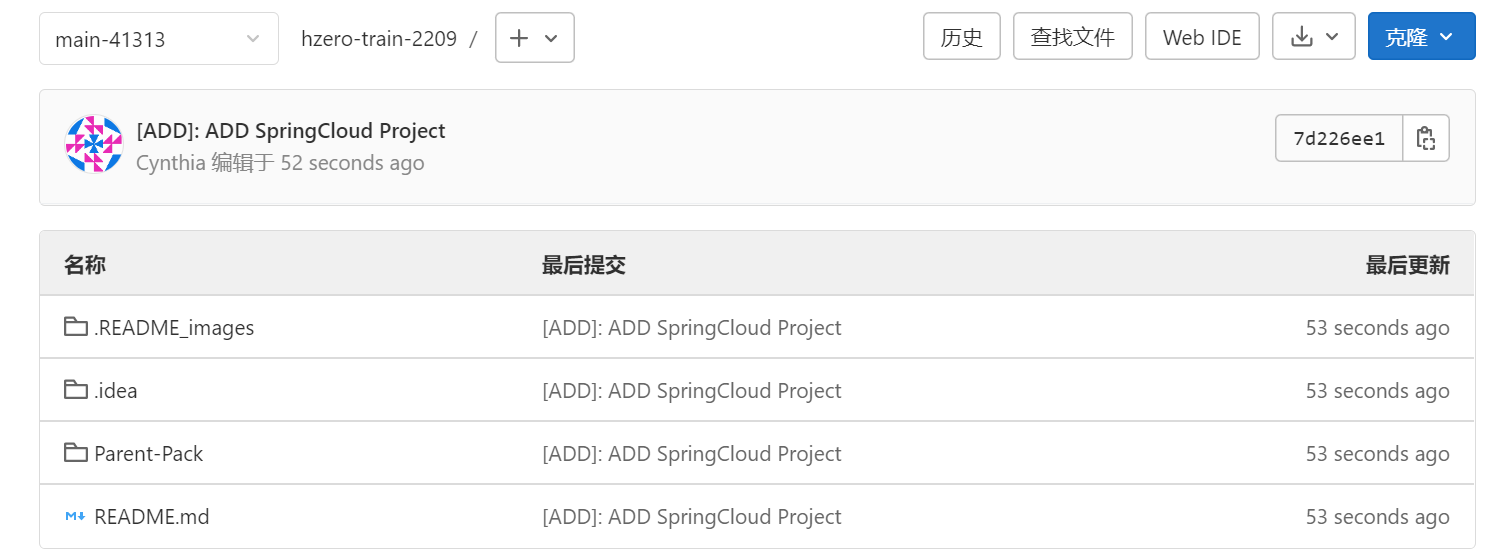1504x560 pixels.
Task: Open last commit message for .idea row
Action: pos(692,391)
